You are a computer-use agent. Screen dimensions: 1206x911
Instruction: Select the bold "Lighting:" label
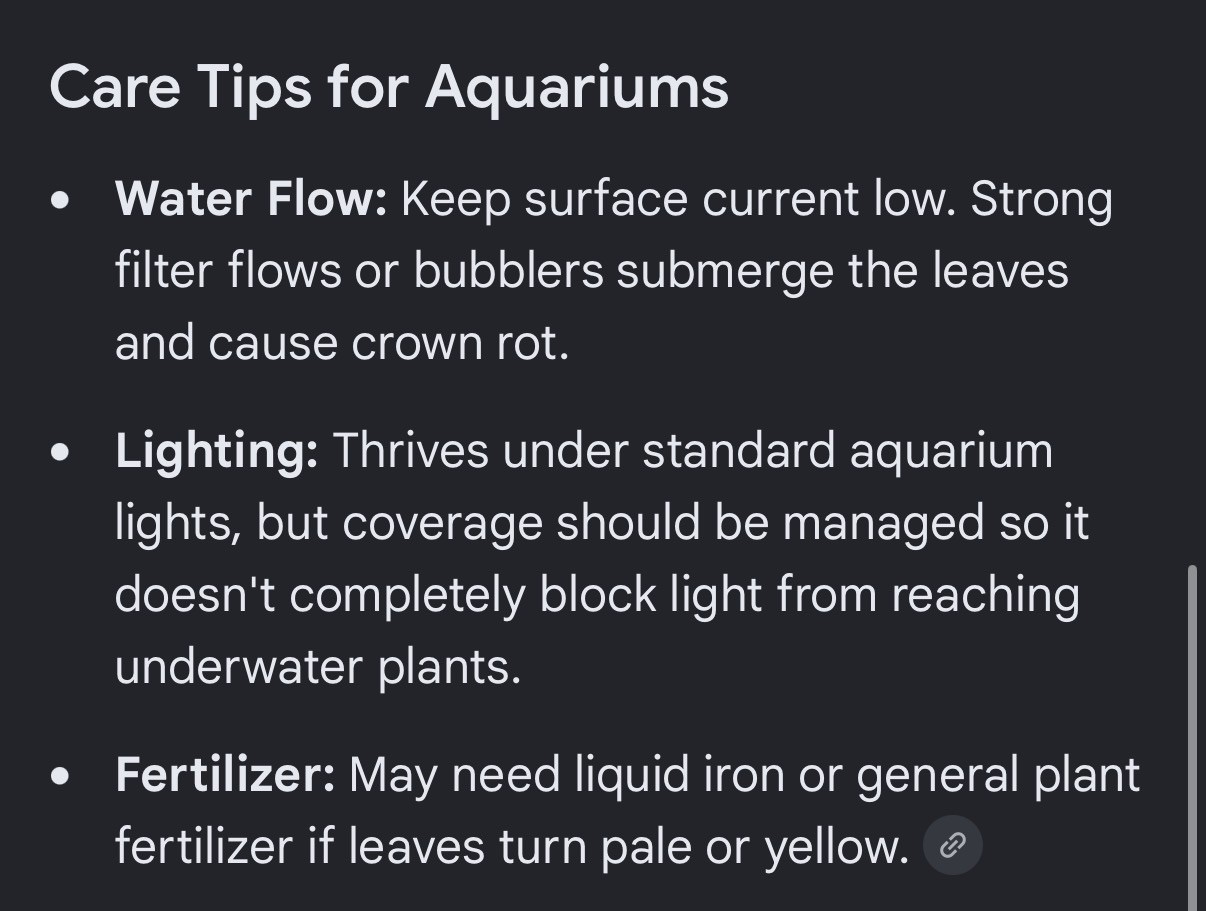click(217, 451)
